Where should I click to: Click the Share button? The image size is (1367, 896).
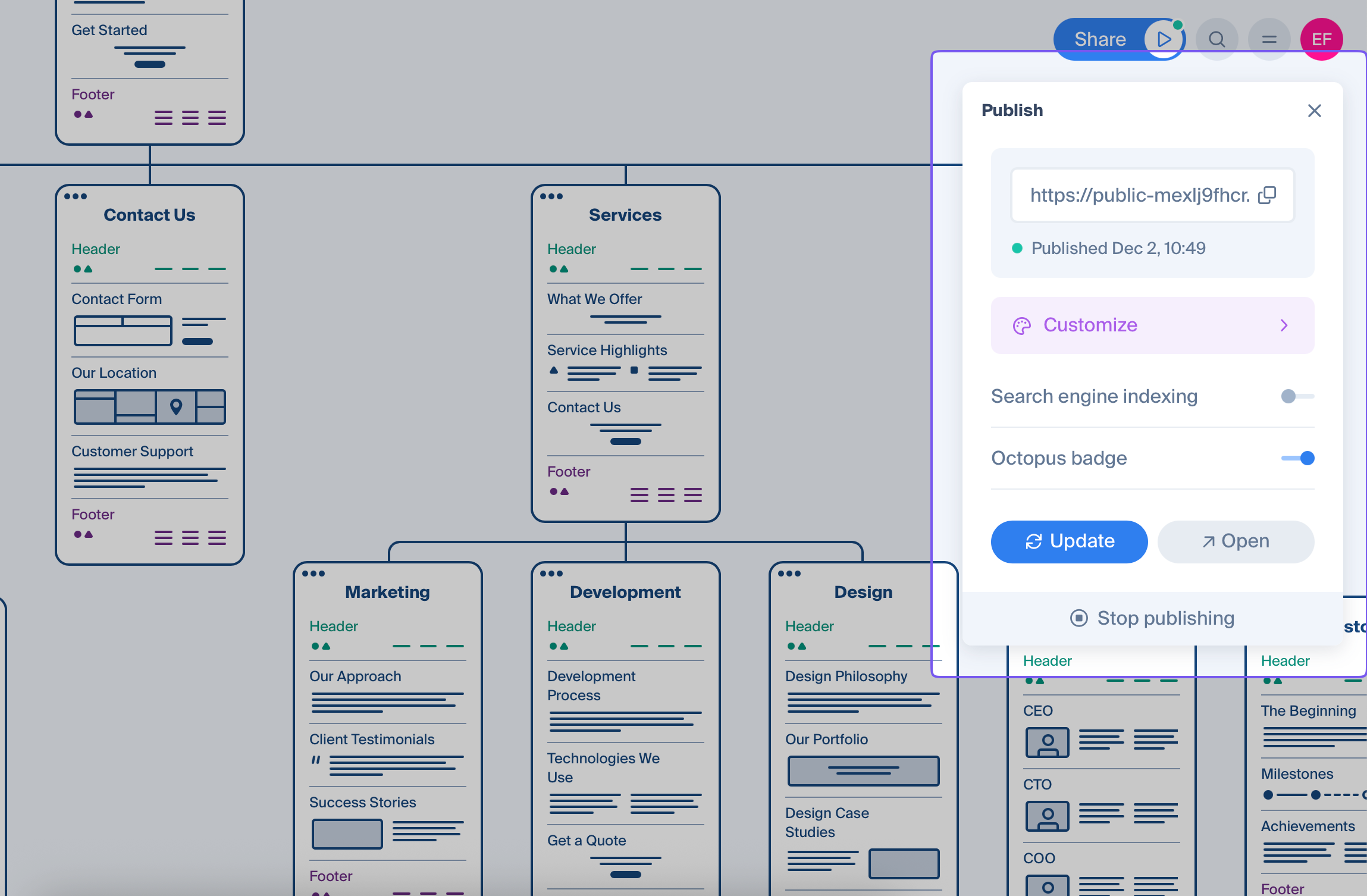click(1099, 39)
